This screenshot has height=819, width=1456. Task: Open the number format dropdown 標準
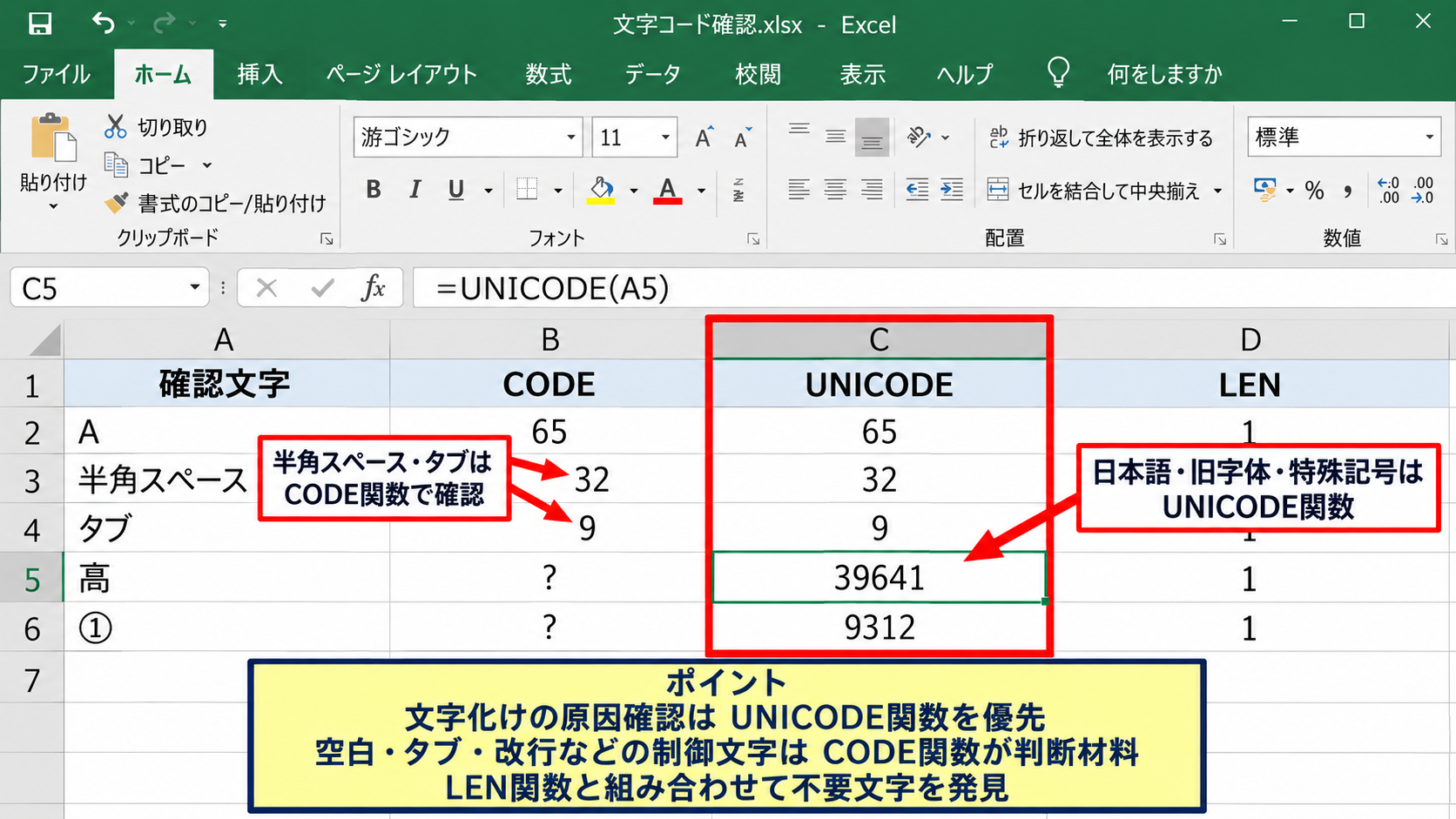point(1429,138)
